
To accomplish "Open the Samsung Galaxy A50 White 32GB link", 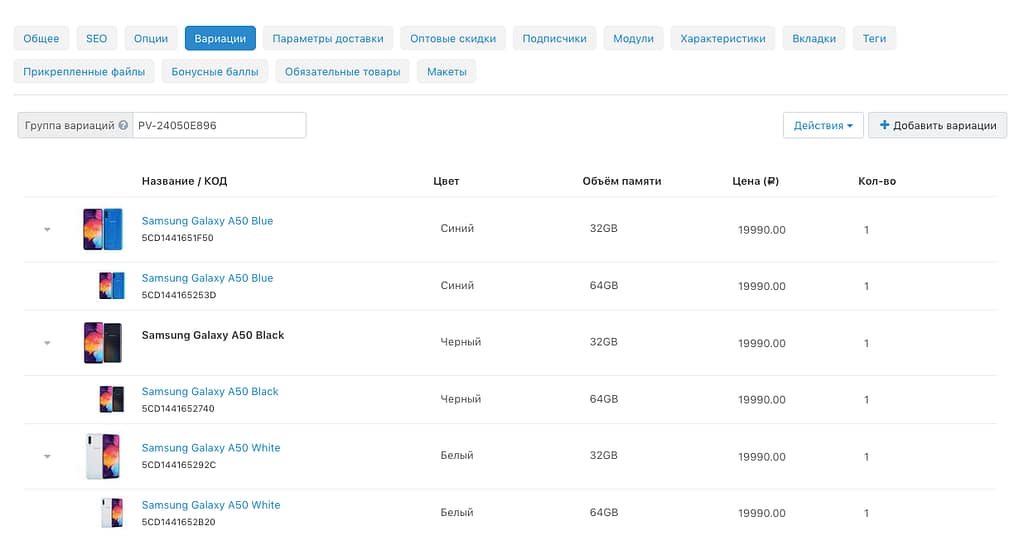I will 211,448.
